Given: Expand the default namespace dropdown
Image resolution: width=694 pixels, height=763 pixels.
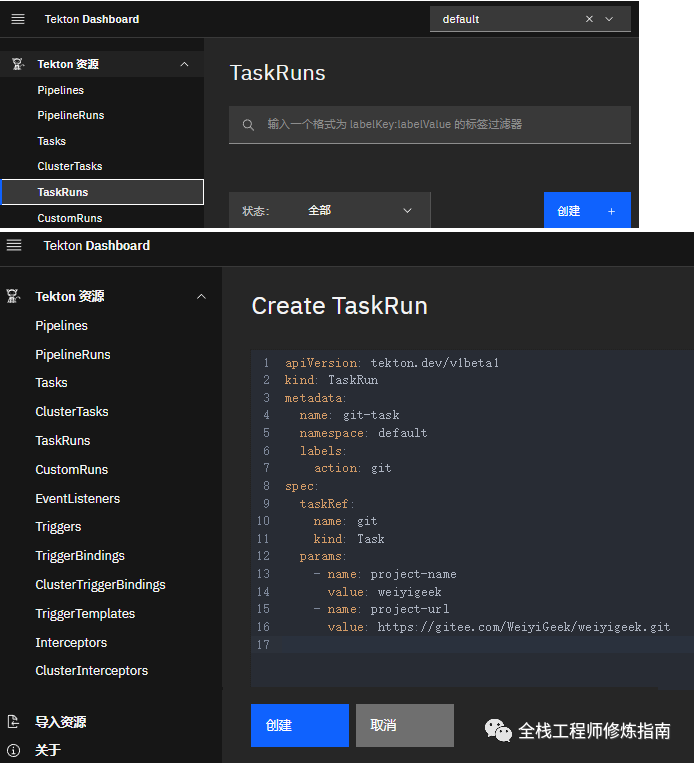Looking at the screenshot, I should pyautogui.click(x=609, y=19).
